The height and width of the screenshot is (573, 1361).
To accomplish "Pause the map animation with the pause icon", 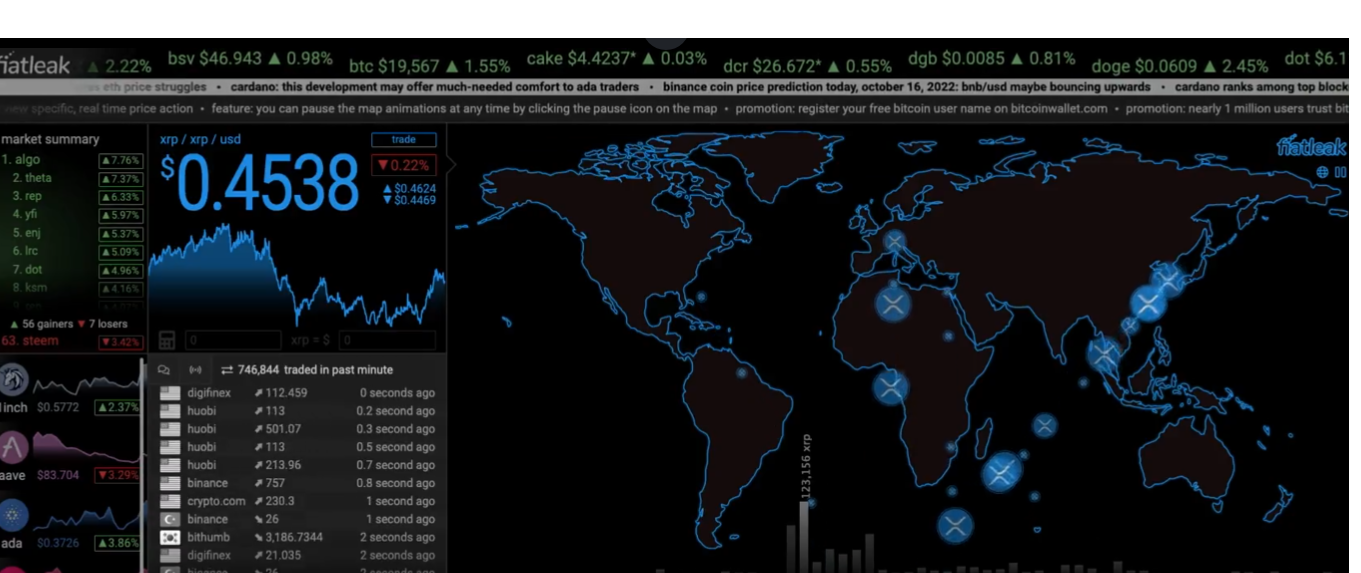I will [1340, 172].
